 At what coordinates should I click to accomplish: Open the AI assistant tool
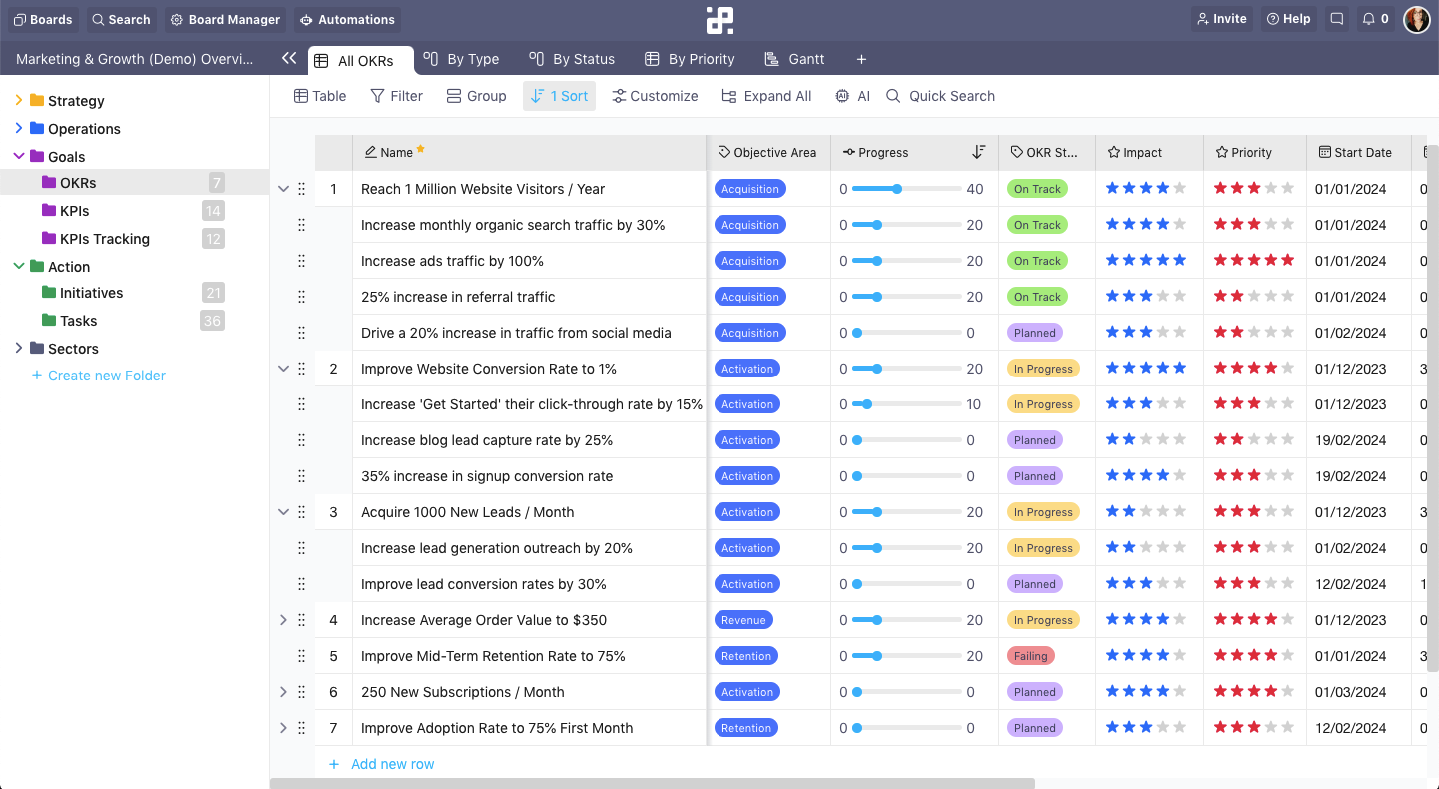[x=852, y=96]
